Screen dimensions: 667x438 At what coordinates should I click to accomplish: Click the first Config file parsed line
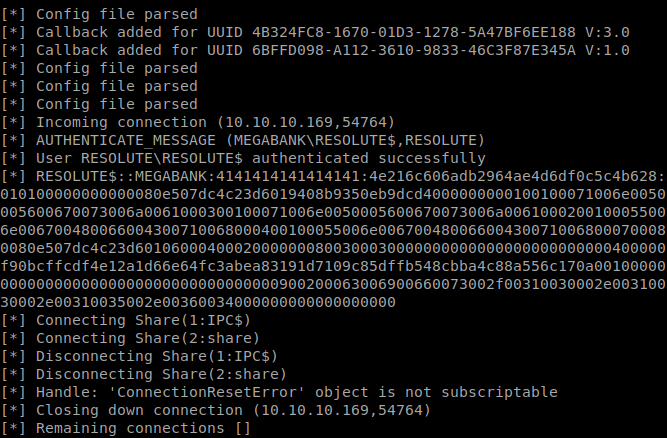coord(99,14)
